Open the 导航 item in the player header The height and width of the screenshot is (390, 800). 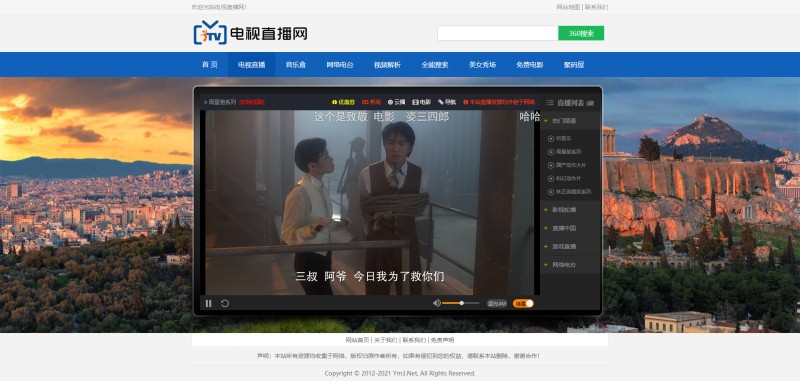447,102
